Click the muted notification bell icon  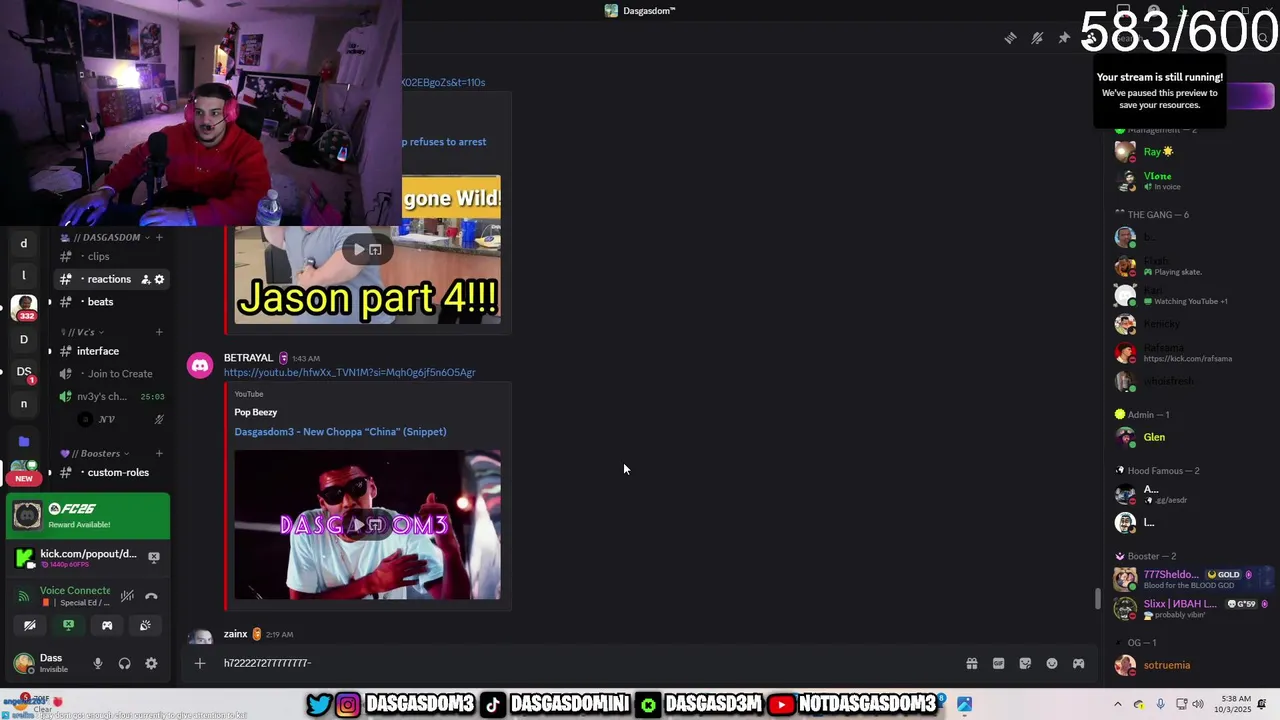tap(1037, 38)
